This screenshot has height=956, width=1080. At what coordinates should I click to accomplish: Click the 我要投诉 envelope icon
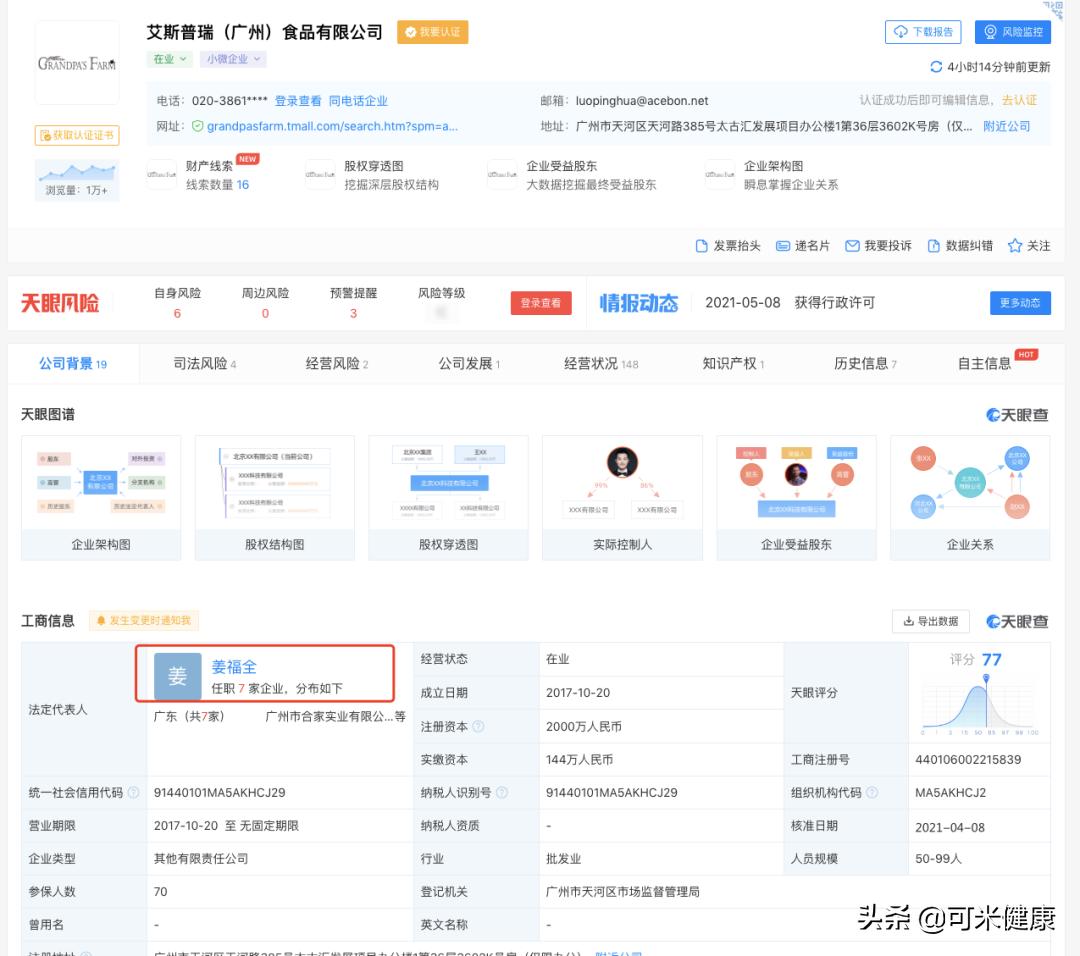[852, 245]
